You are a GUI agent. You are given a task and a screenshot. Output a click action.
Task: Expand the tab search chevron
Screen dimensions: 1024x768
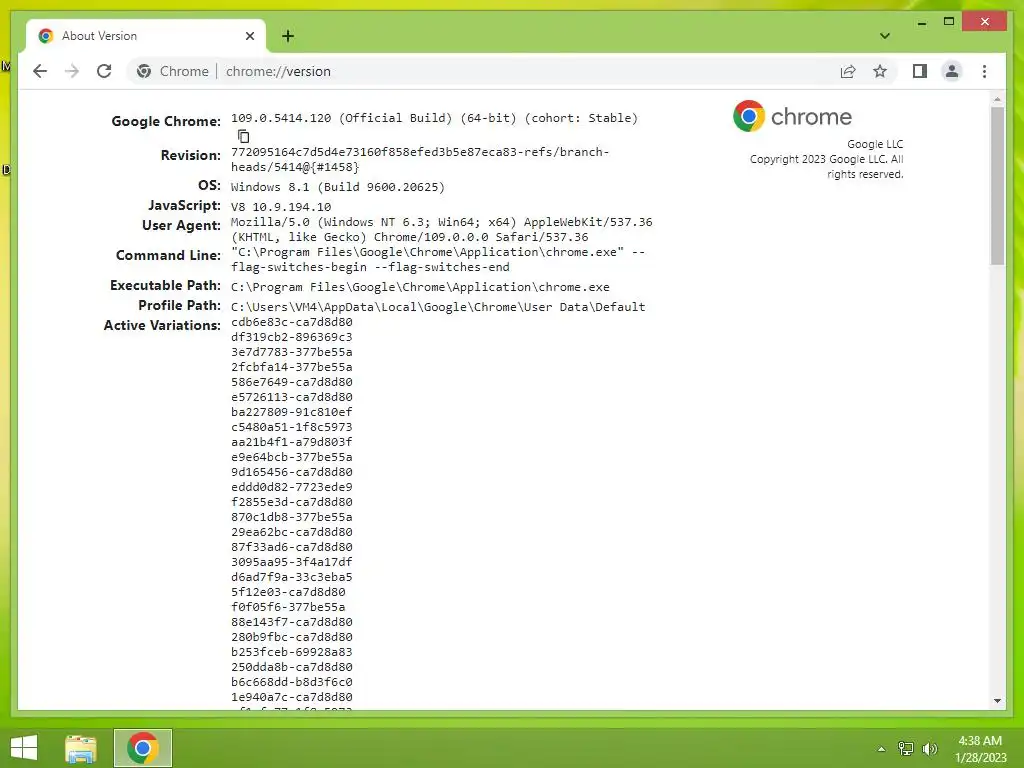click(x=884, y=36)
